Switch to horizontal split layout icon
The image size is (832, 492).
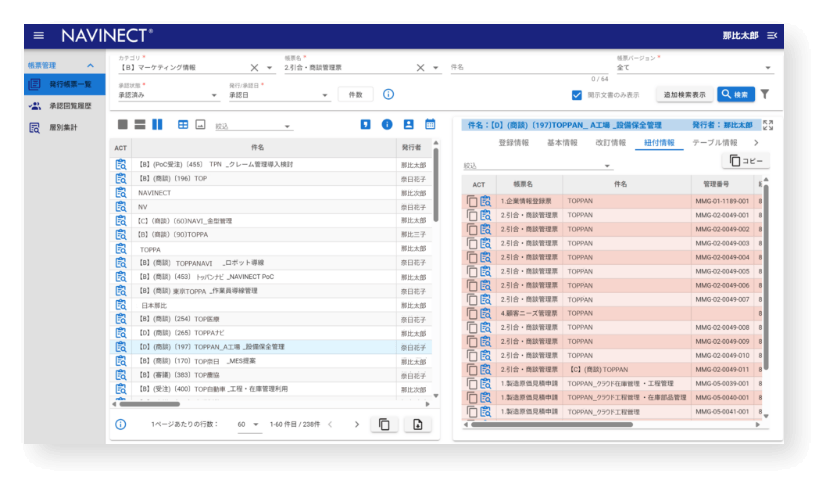point(140,124)
